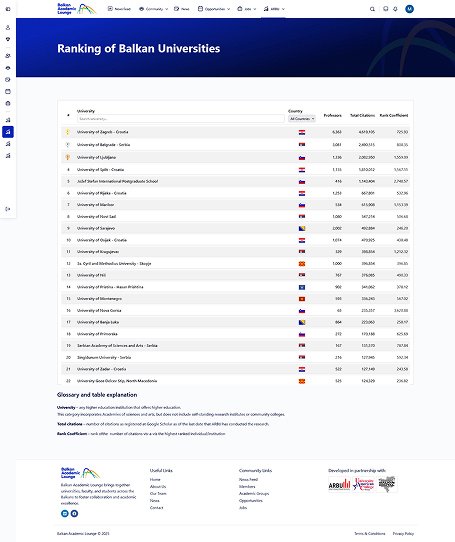Open the Facebook icon in the footer
This screenshot has height=542, width=455.
point(74,513)
